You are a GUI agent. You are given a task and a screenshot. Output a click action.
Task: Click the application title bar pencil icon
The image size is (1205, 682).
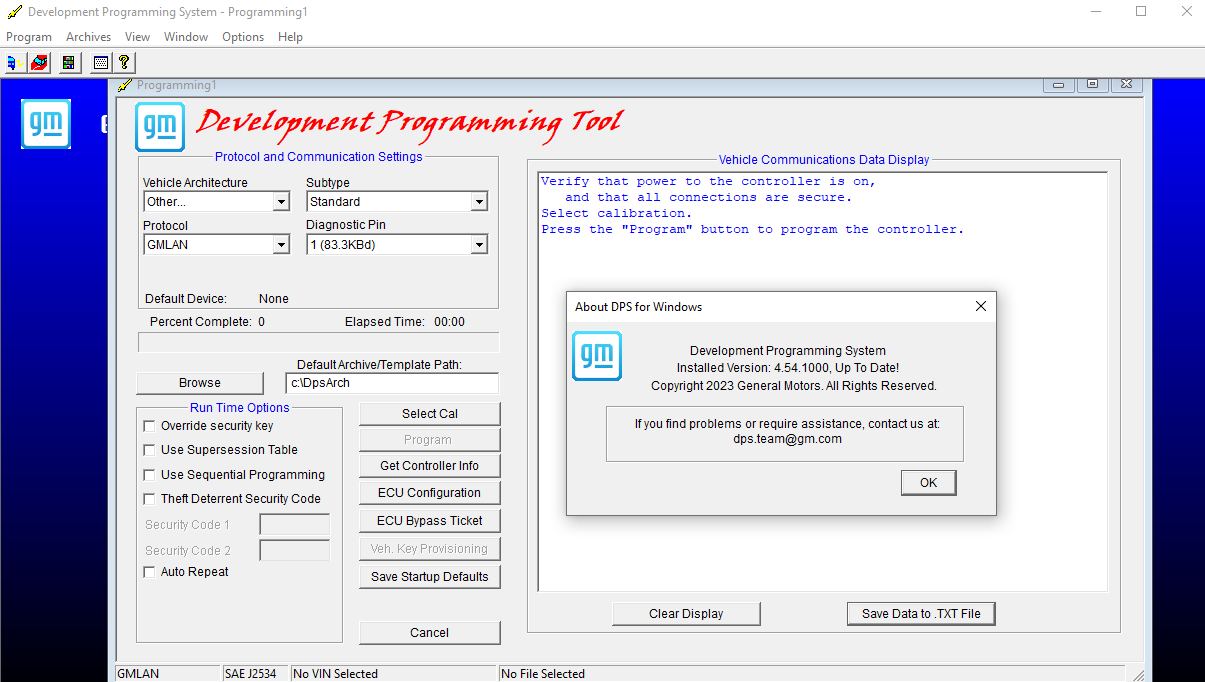click(x=15, y=12)
